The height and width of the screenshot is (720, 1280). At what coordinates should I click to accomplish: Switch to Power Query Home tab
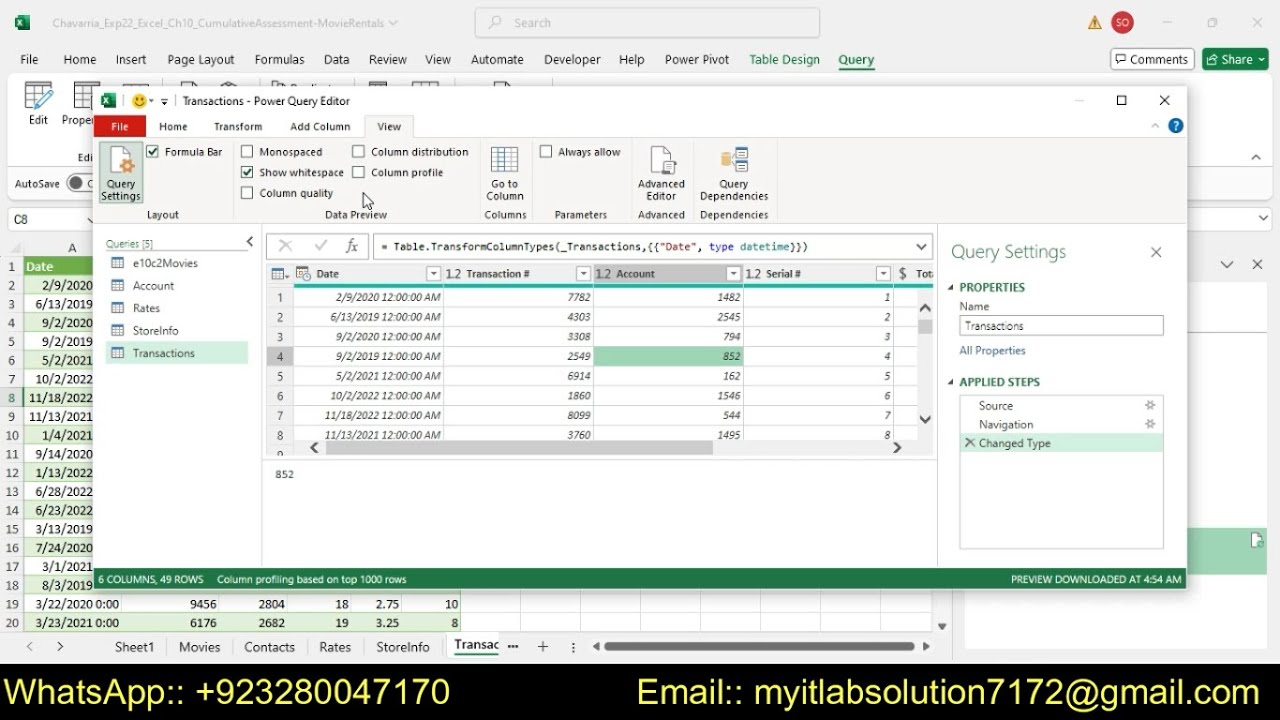click(173, 127)
